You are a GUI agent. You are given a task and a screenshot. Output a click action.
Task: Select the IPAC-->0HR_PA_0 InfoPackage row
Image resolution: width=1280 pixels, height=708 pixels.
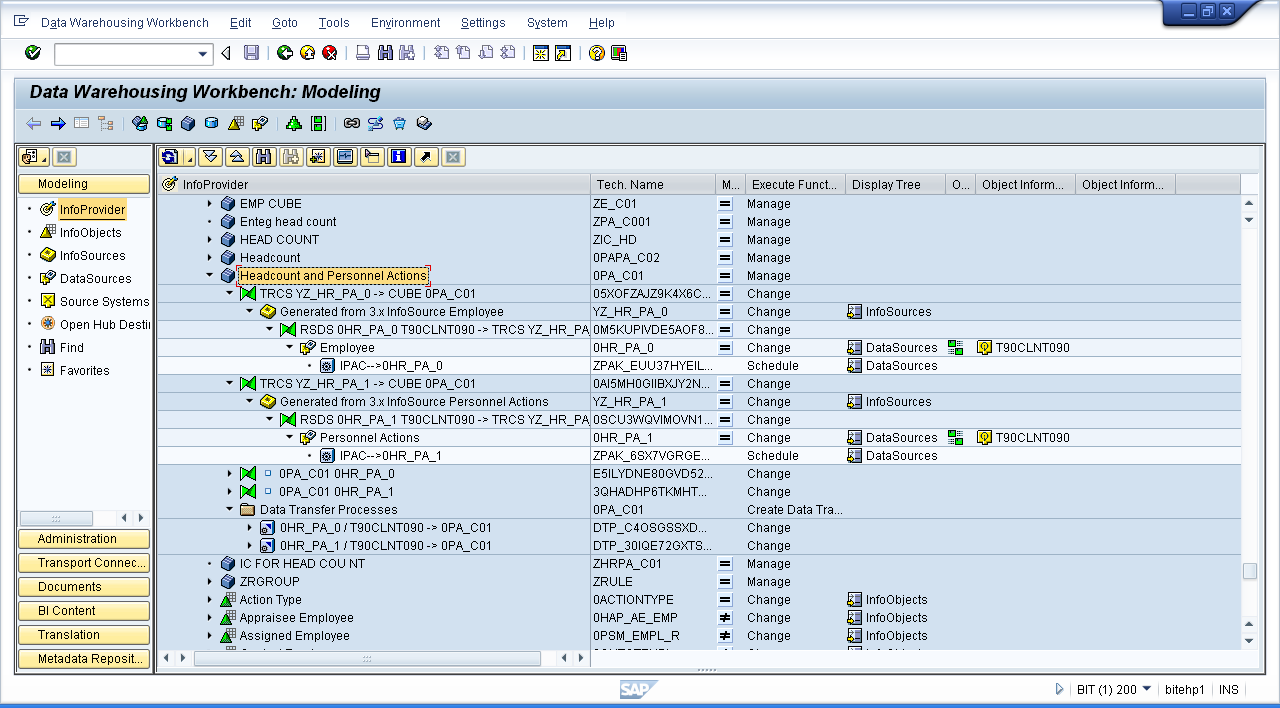[391, 365]
